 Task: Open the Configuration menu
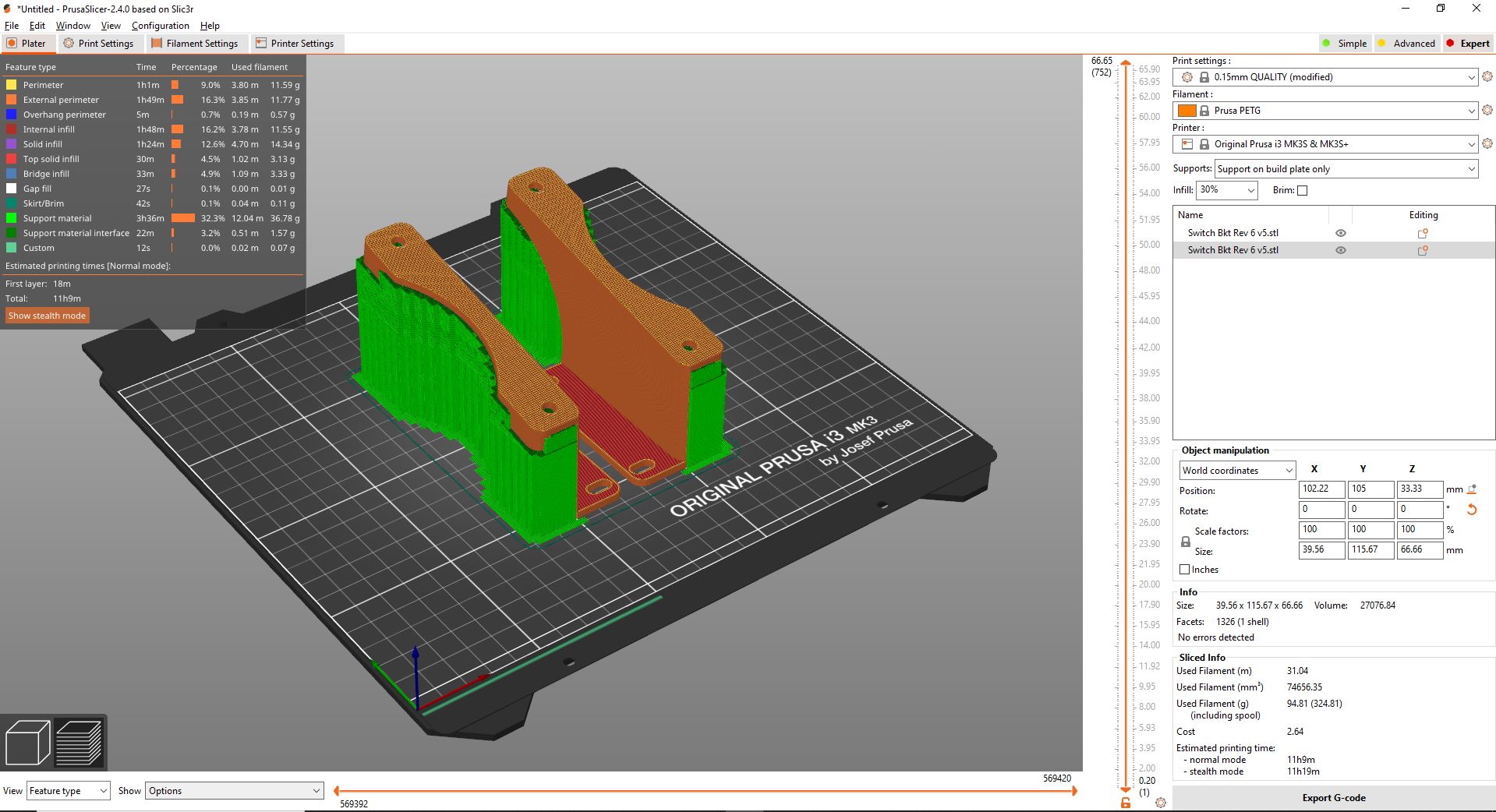tap(160, 26)
